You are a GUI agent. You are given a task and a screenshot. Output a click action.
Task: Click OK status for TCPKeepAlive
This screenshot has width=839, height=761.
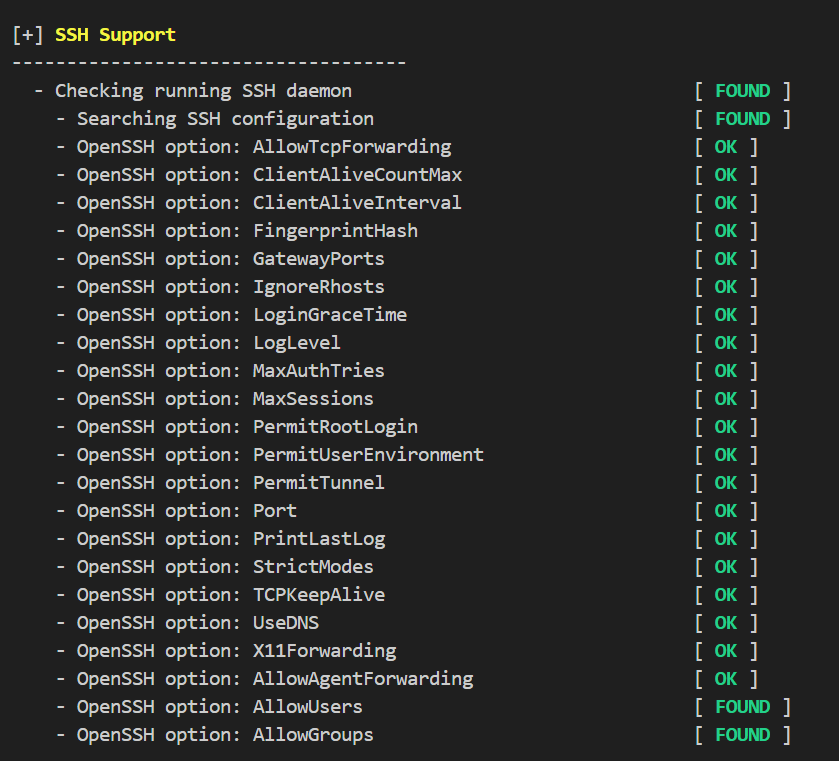click(x=726, y=595)
